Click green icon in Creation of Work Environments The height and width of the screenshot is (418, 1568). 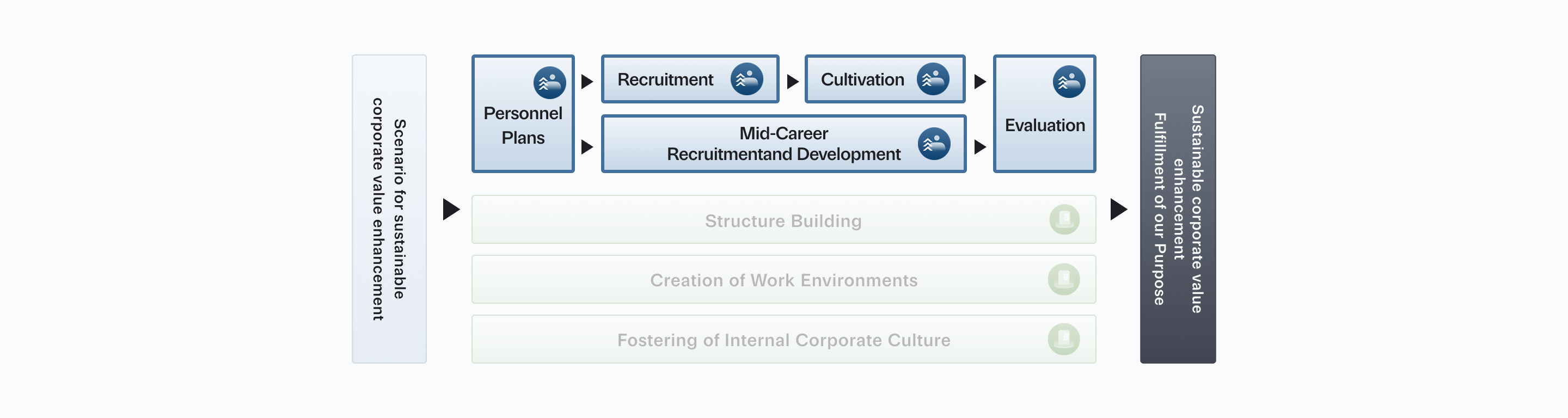point(1063,279)
